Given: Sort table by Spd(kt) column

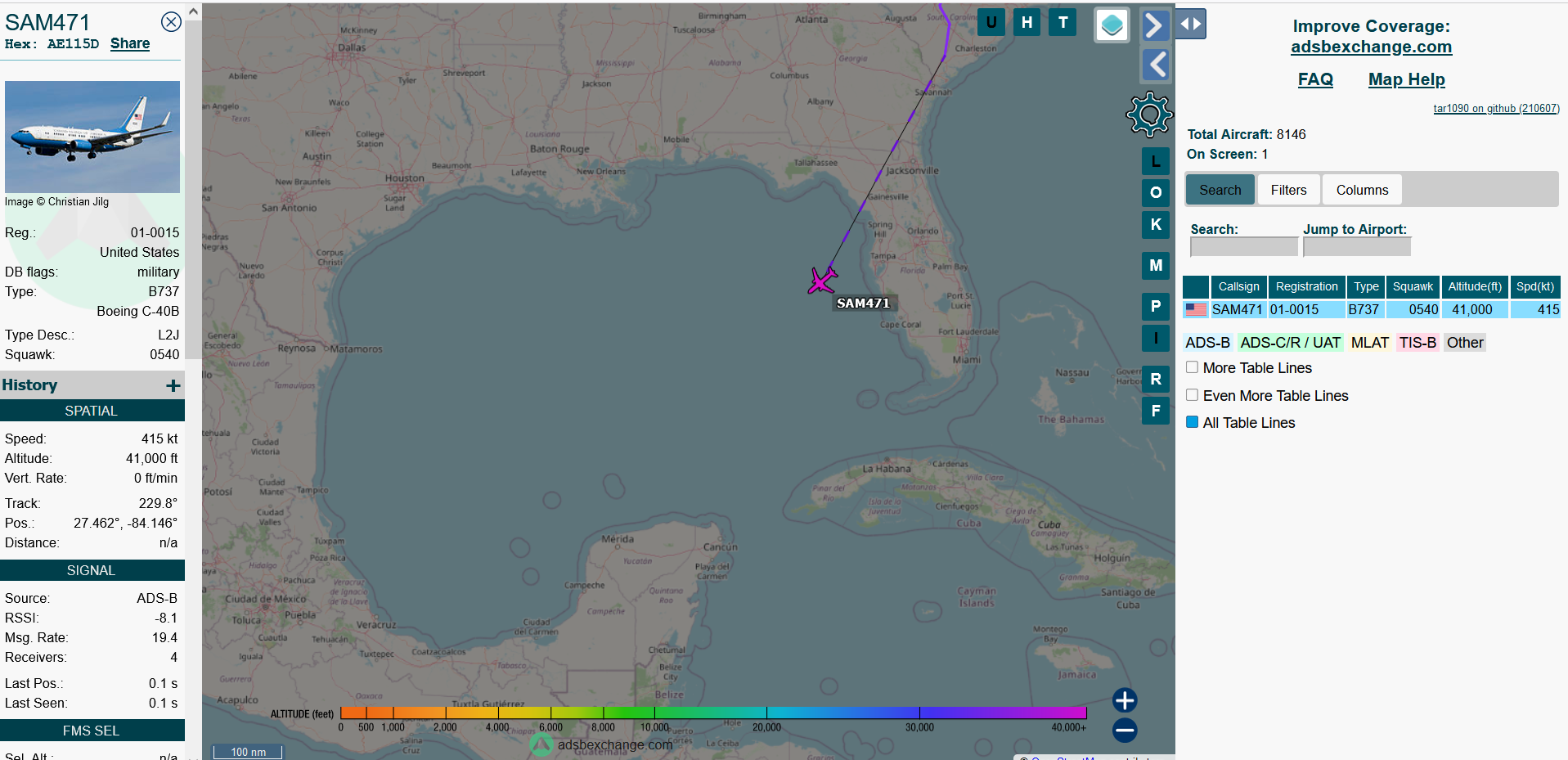Looking at the screenshot, I should 1535,286.
